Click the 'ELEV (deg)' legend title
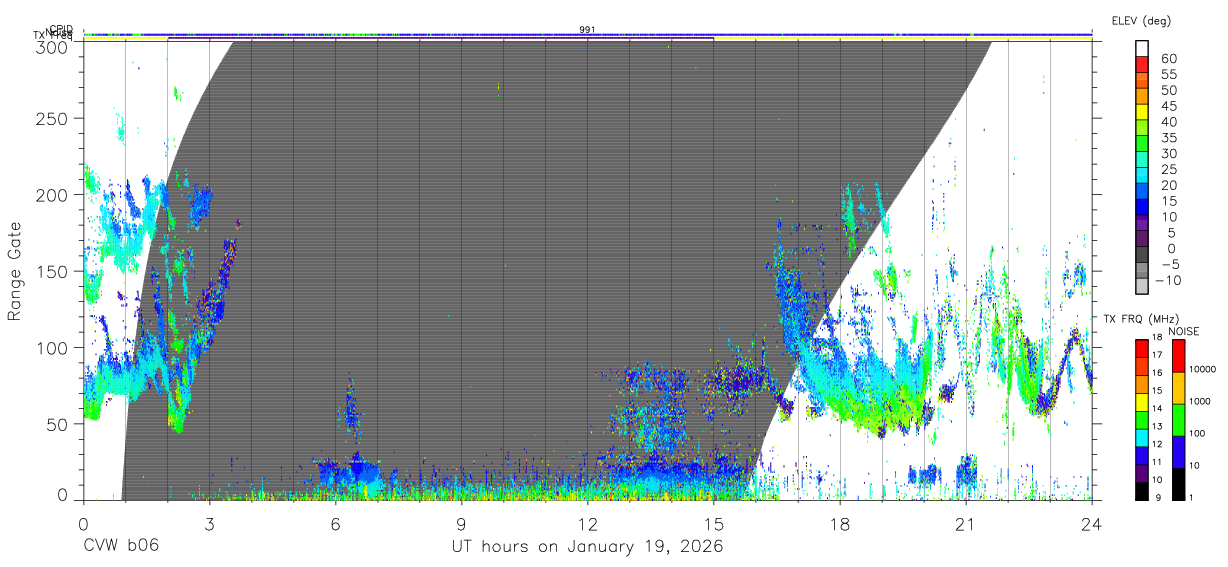The image size is (1228, 567). click(1141, 20)
